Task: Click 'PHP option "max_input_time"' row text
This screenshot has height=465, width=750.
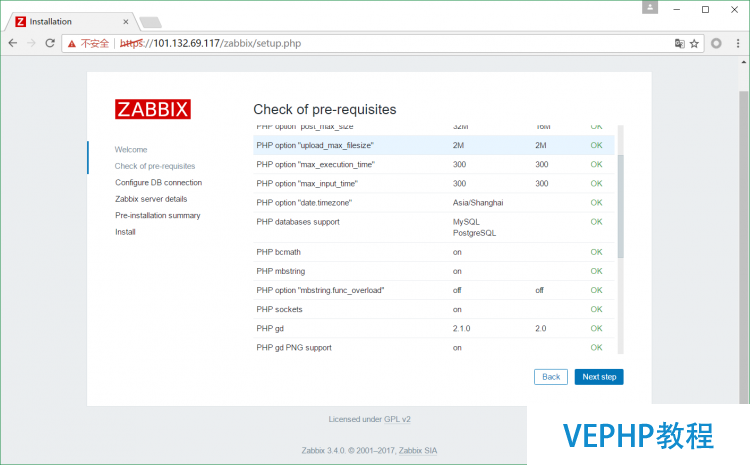Action: tap(307, 183)
